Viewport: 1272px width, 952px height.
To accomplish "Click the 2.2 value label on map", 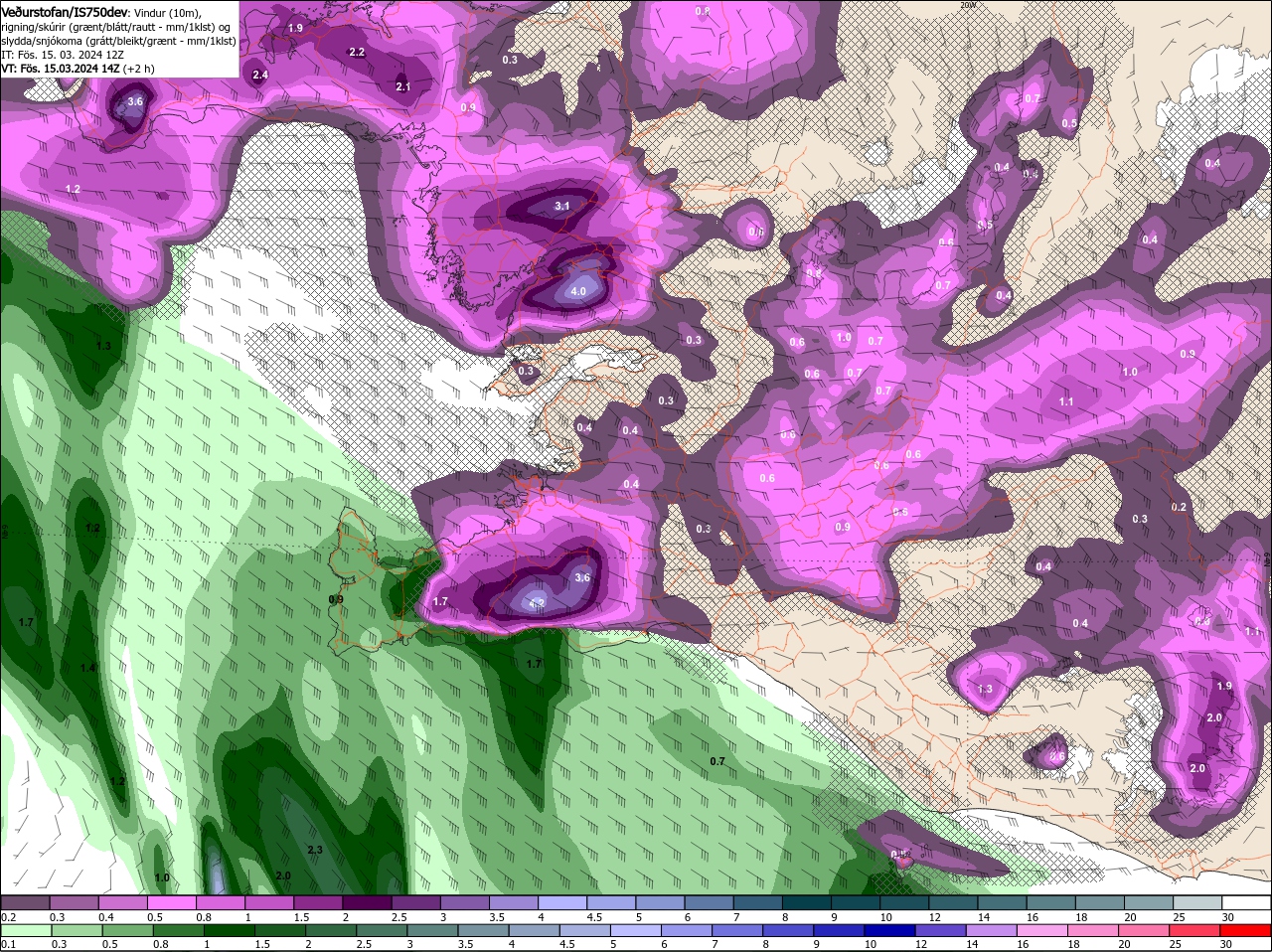I will pyautogui.click(x=357, y=52).
